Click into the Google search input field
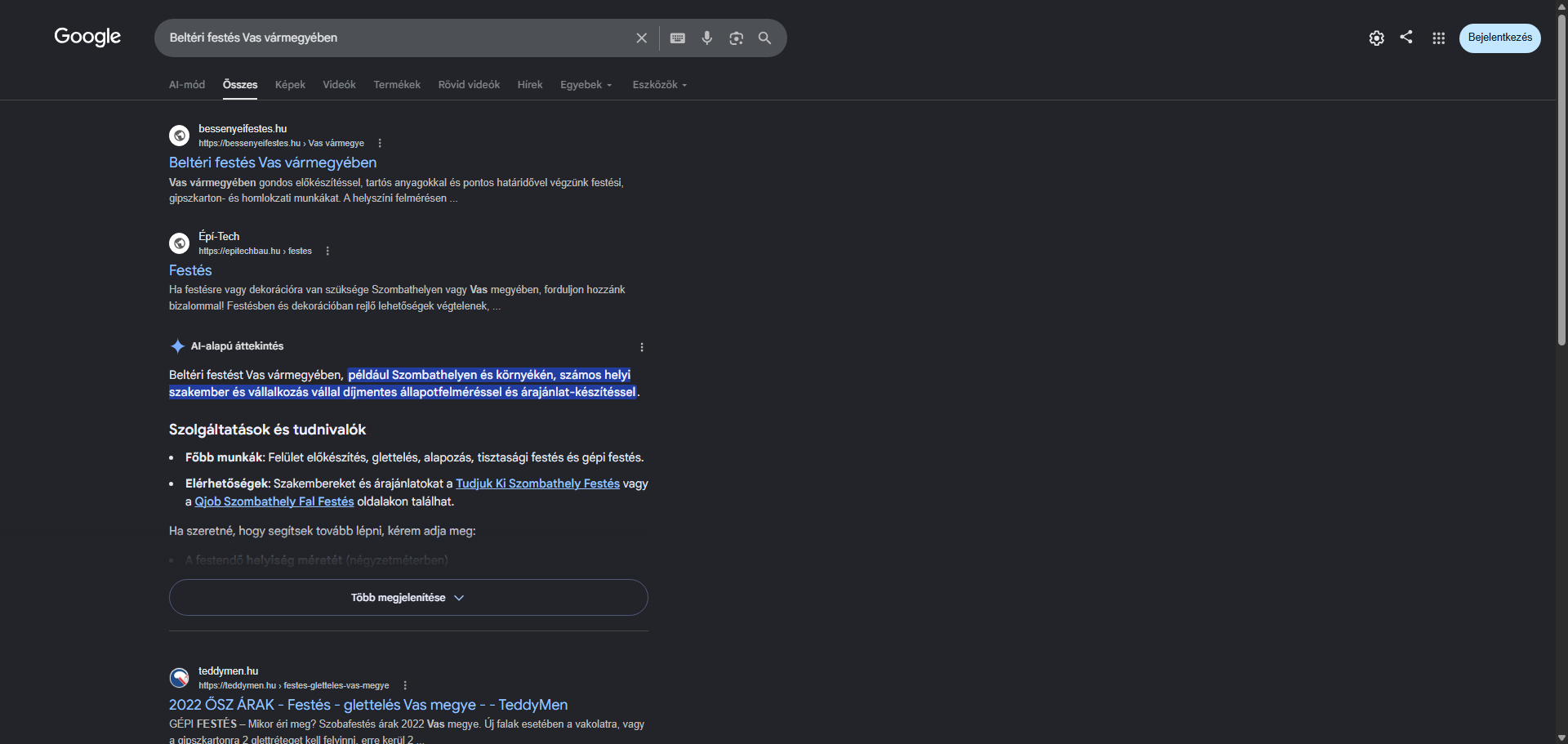The image size is (1568, 744). click(x=396, y=38)
